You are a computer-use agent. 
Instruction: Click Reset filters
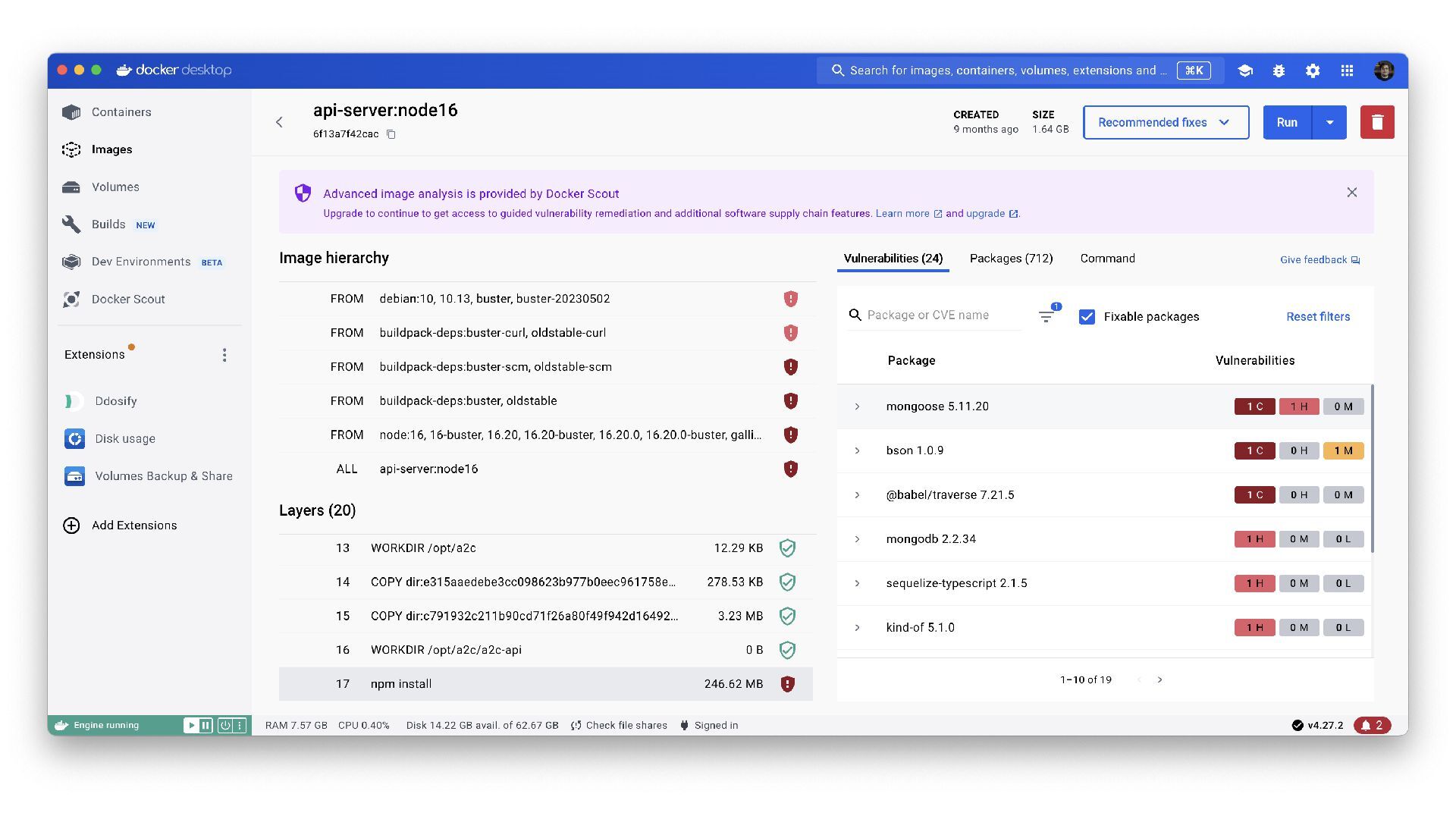tap(1318, 317)
